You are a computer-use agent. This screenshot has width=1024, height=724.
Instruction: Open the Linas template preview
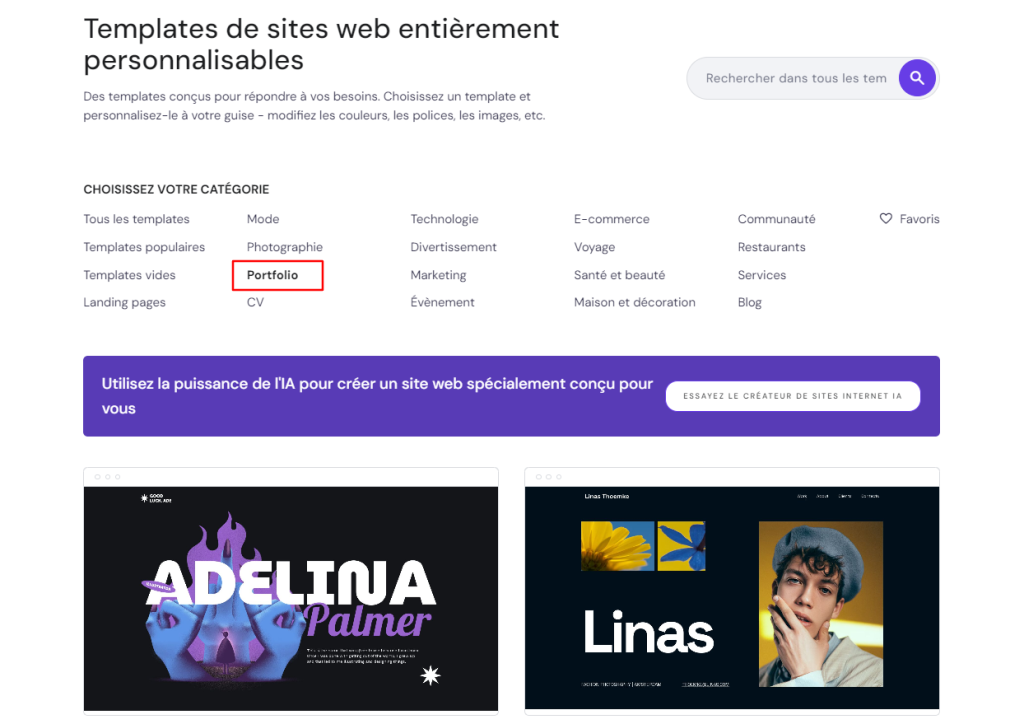pyautogui.click(x=731, y=598)
